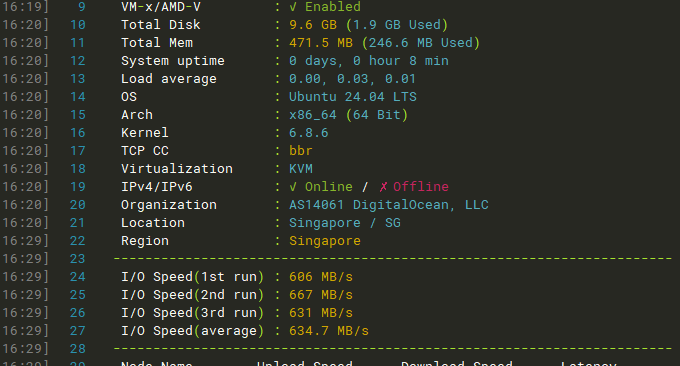This screenshot has width=680, height=366.
Task: Select the '✓ Enabled' value for VM-x/AMD-V
Action: coord(325,7)
